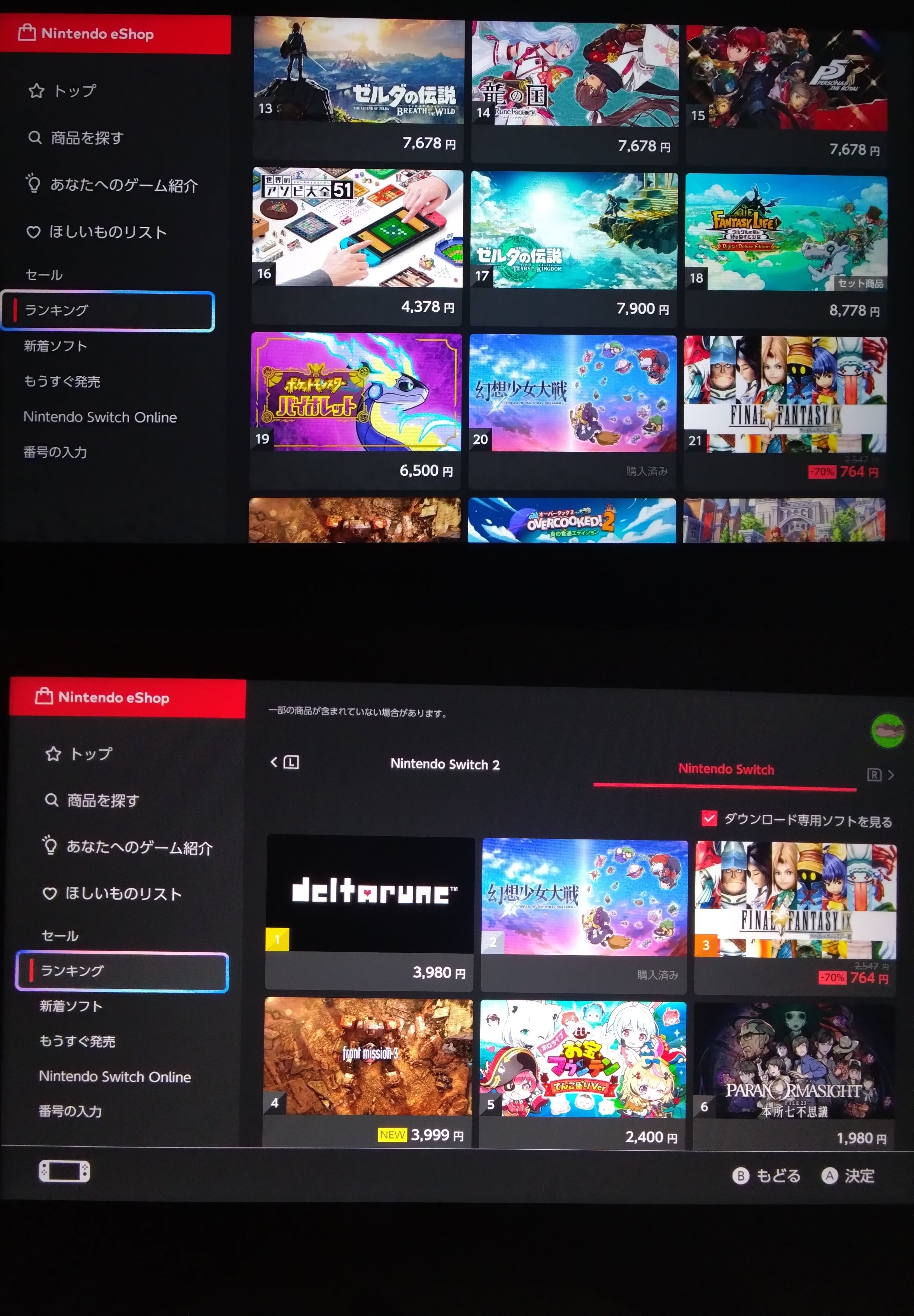The height and width of the screenshot is (1316, 914).
Task: Open the Fantasy Life tile ranked 18
Action: pyautogui.click(x=786, y=251)
